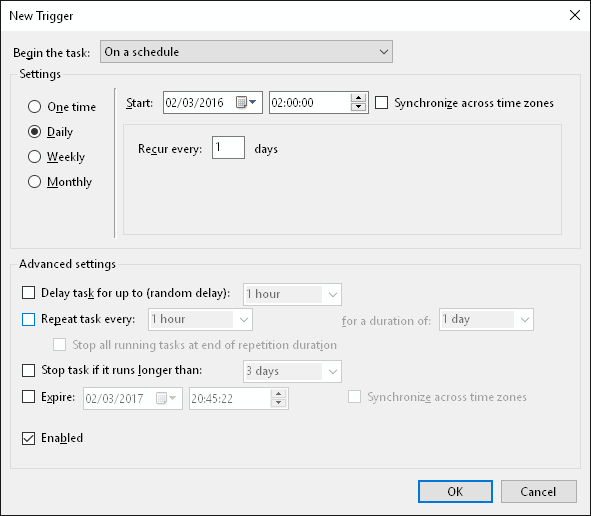Open the random delay 1 hour dropdown
This screenshot has height=516, width=591.
[292, 294]
